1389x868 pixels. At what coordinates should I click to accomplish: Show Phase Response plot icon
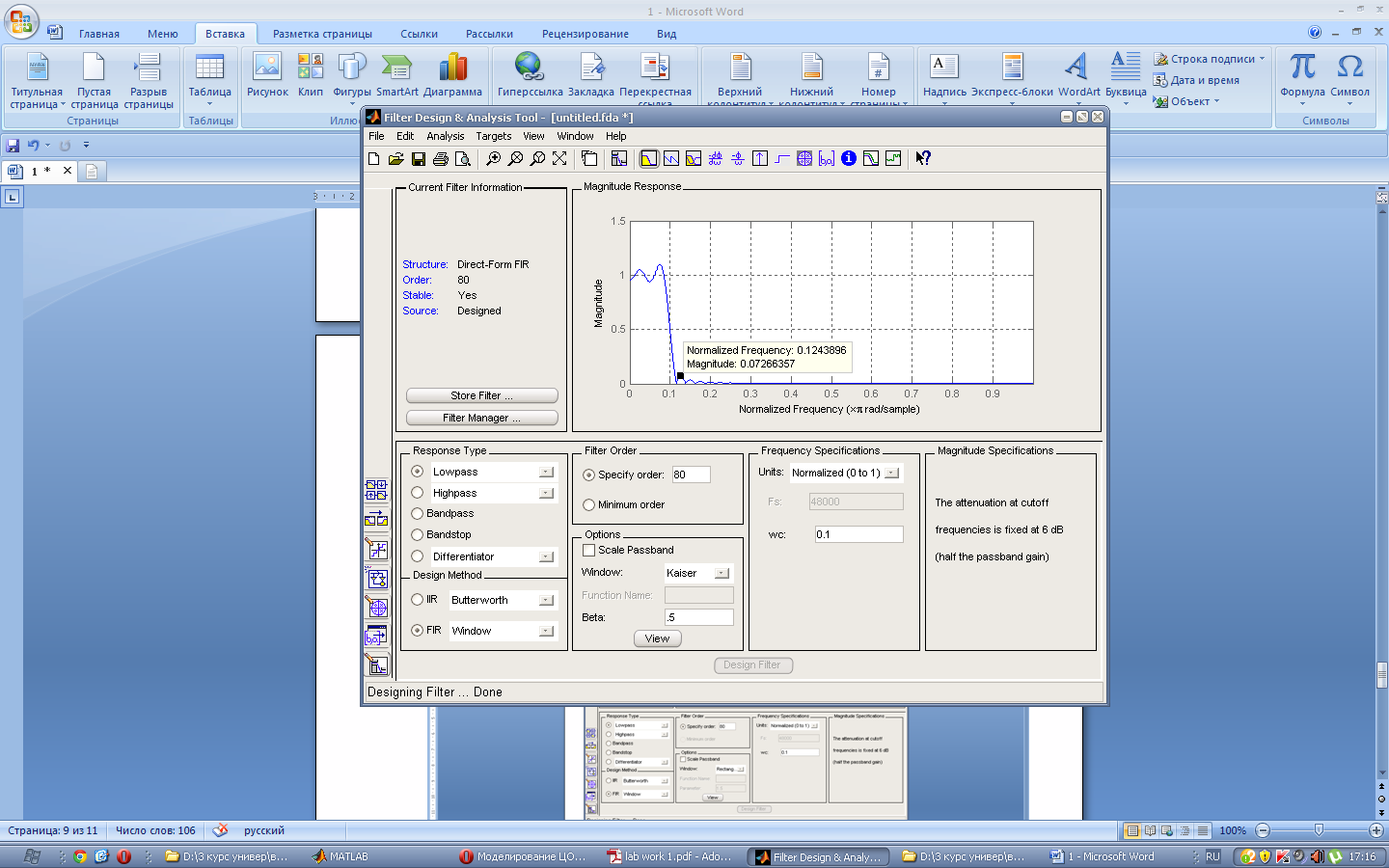pos(671,159)
